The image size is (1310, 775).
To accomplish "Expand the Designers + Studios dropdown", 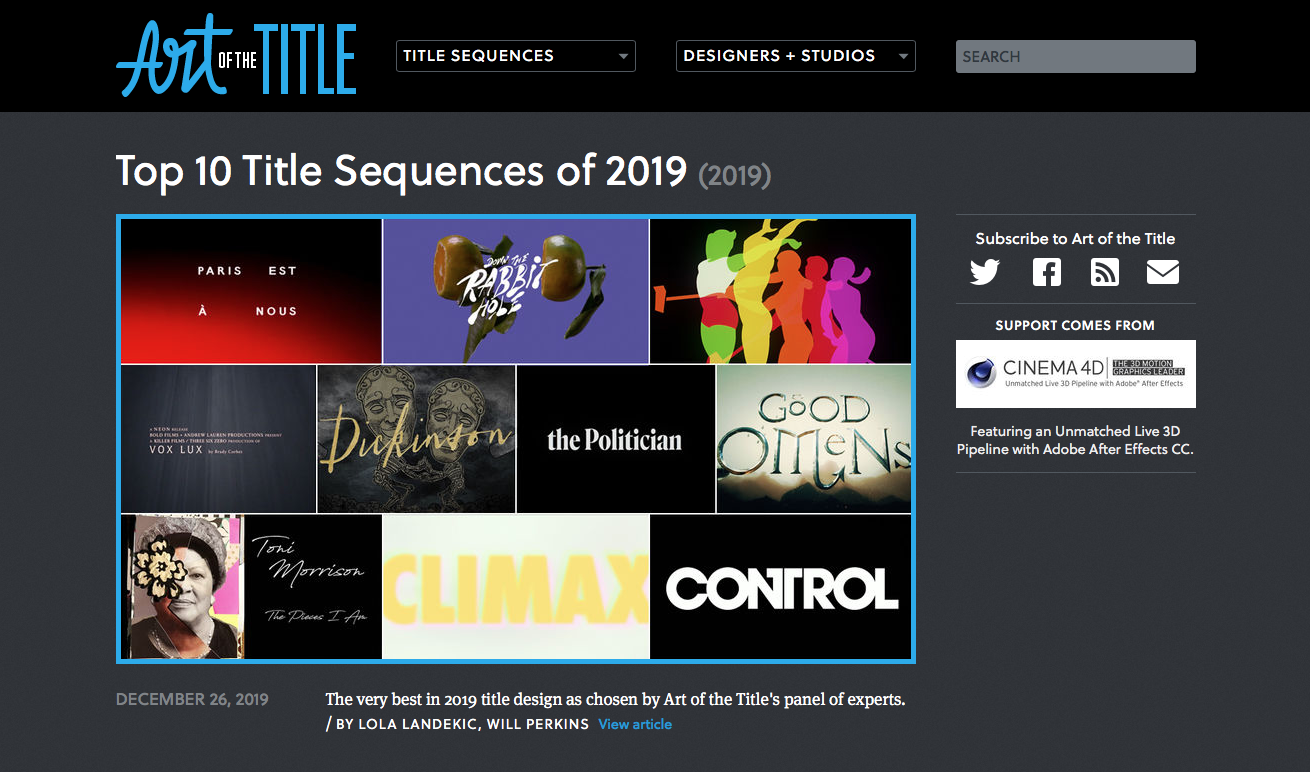I will [796, 56].
